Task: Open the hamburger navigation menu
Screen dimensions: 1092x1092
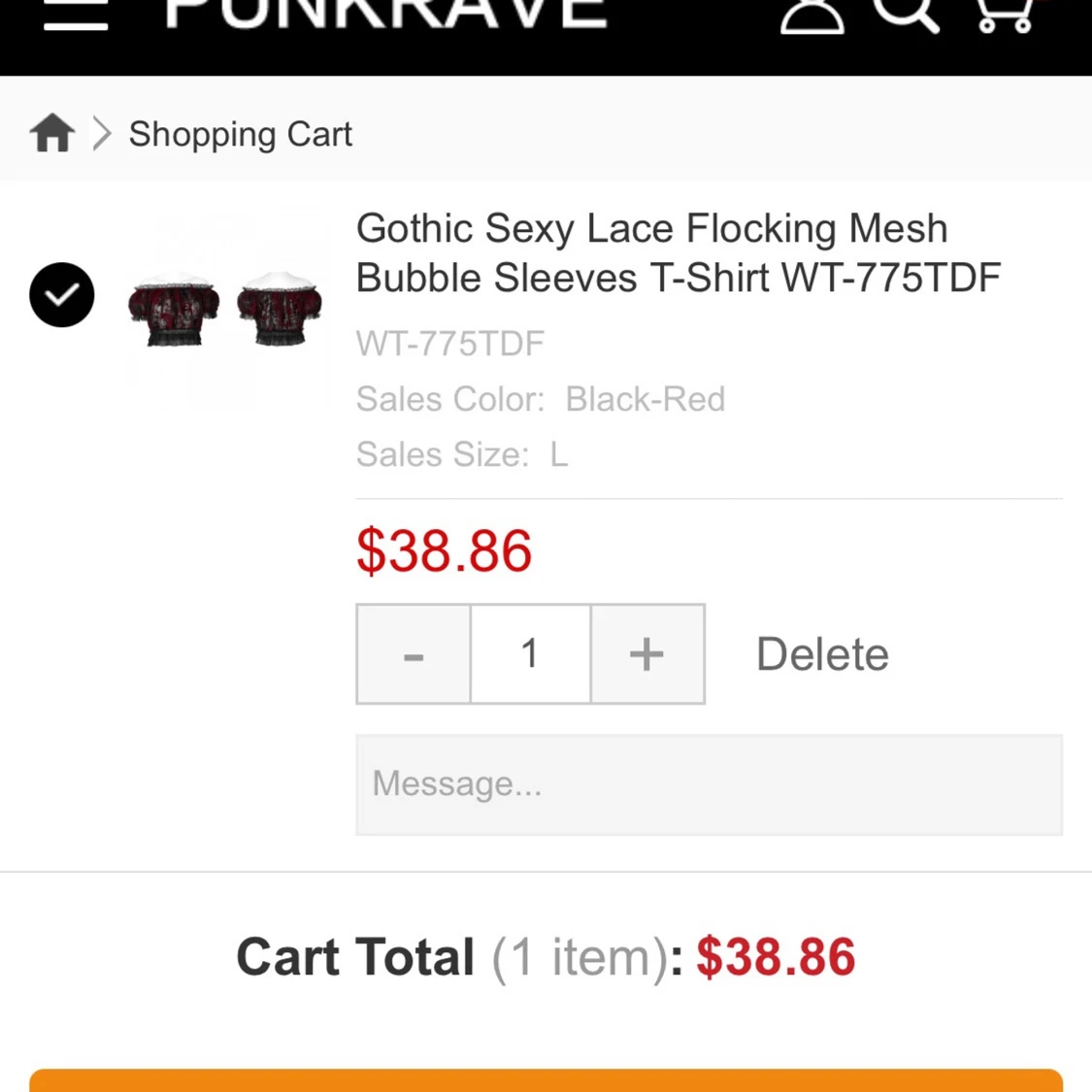Action: point(75,17)
